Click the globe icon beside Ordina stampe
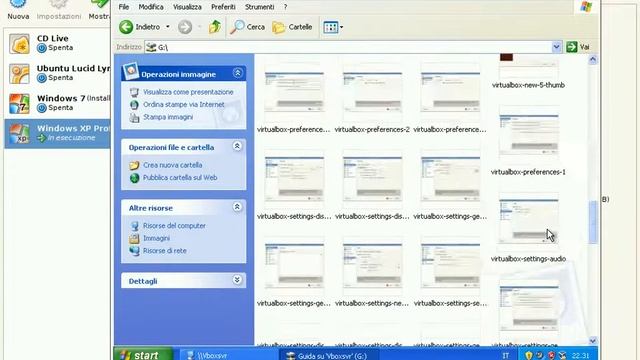 tap(134, 104)
